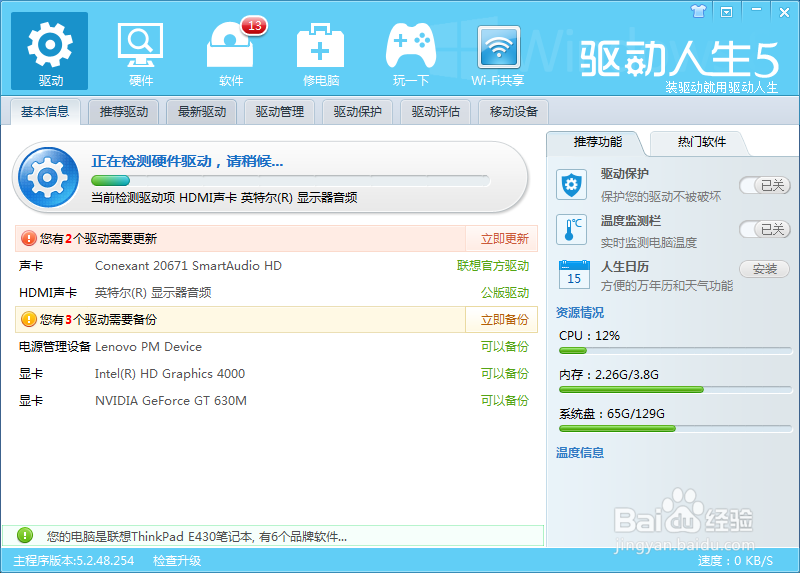Click the Conexant 20671 SmartAudio HD row
This screenshot has width=800, height=573.
coord(276,266)
